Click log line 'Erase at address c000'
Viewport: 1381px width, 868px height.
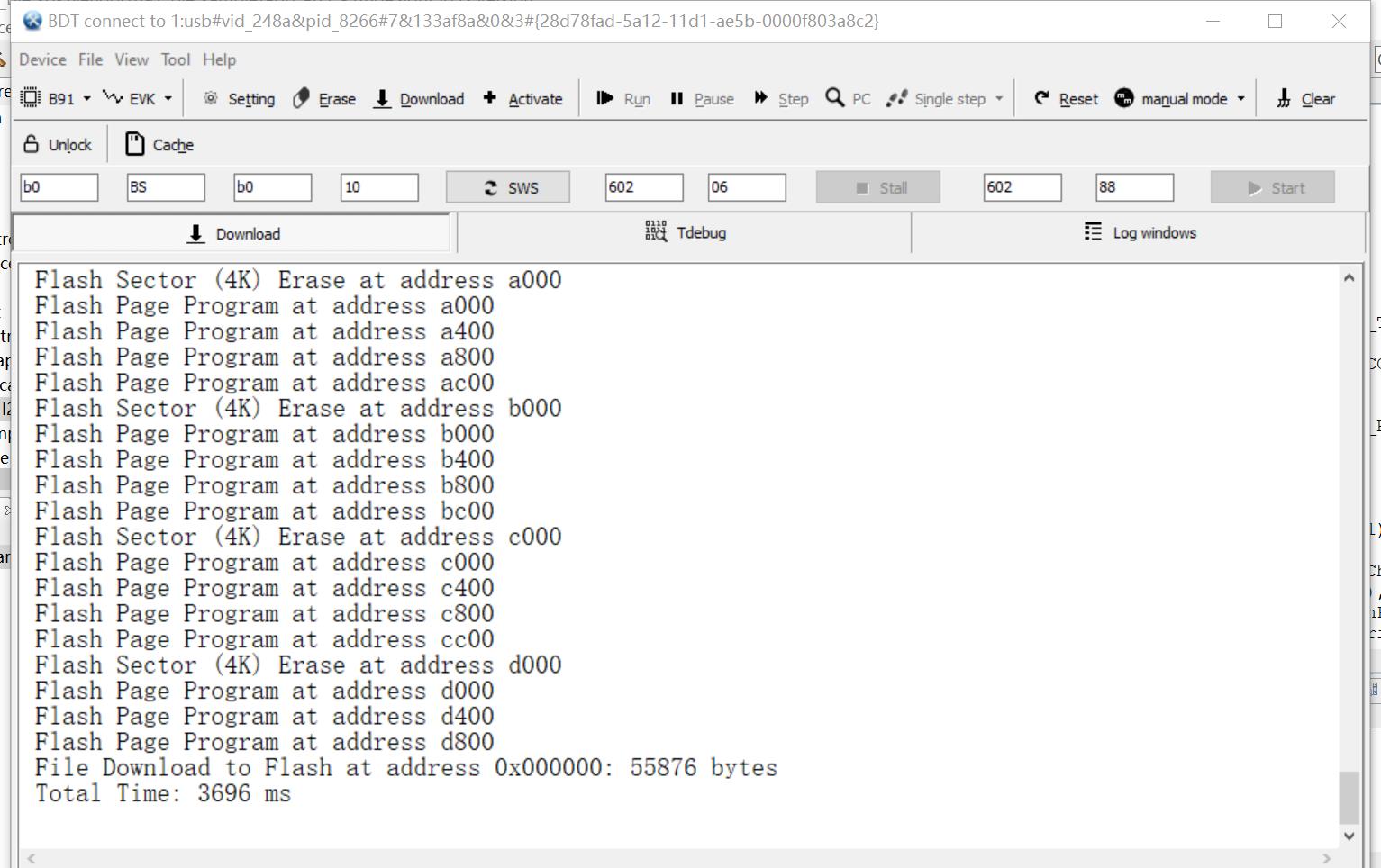[298, 537]
